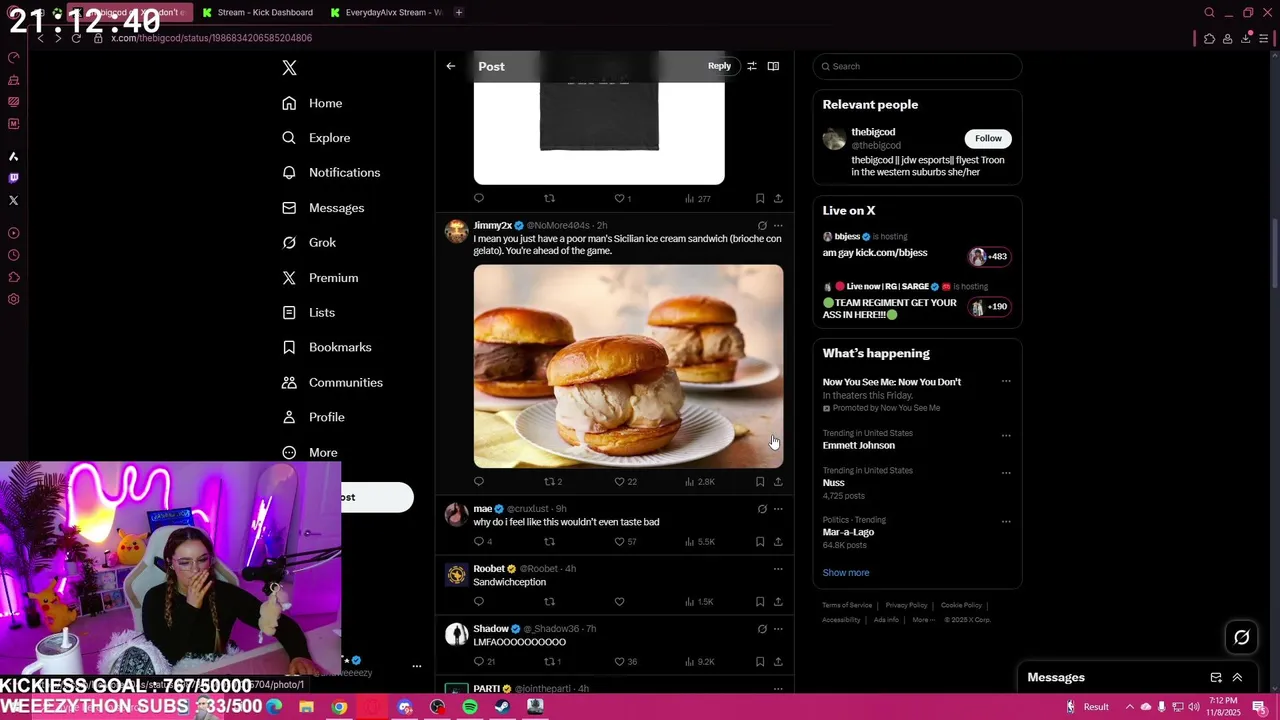This screenshot has height=720, width=1280.
Task: Open Steam from the taskbar
Action: tap(502, 707)
